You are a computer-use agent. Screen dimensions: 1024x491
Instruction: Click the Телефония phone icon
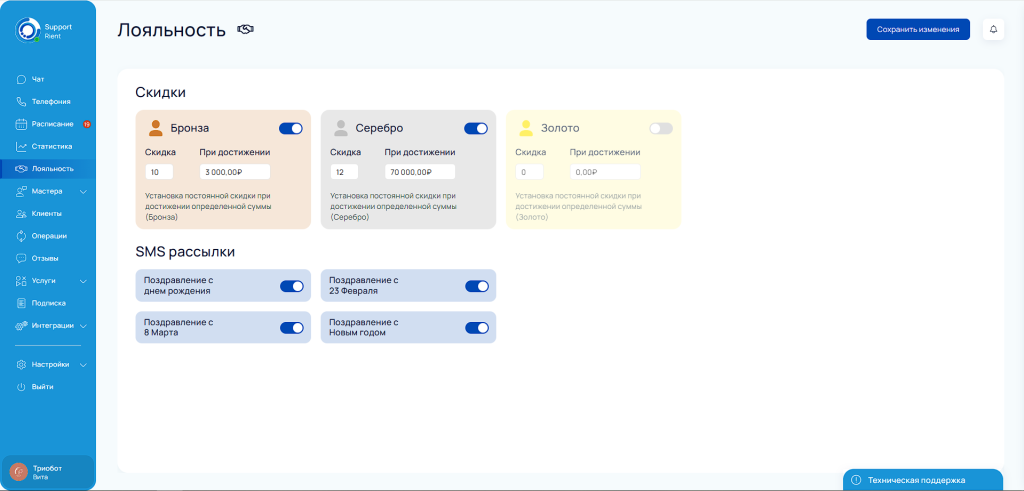21,101
